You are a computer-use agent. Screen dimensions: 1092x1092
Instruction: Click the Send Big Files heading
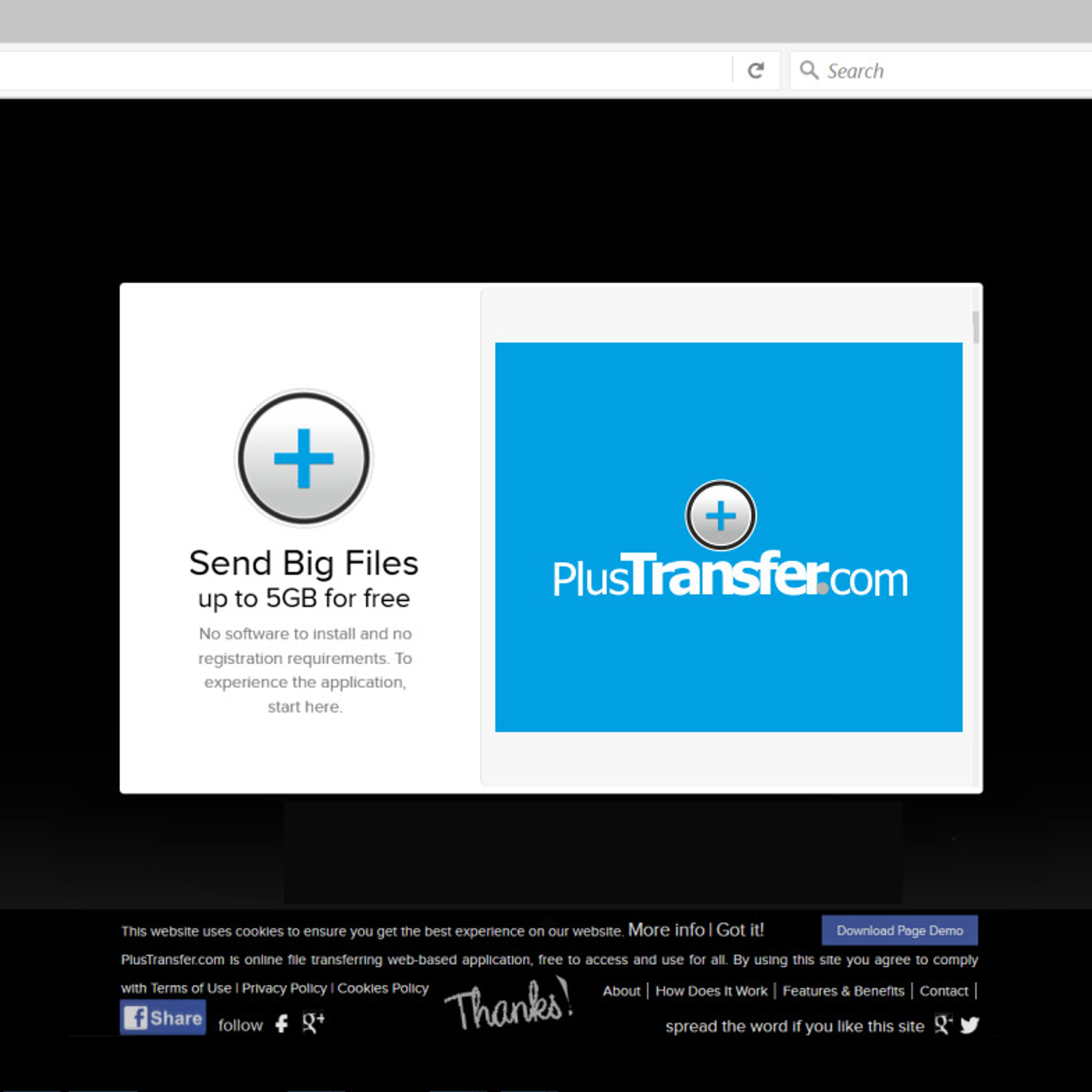(304, 564)
